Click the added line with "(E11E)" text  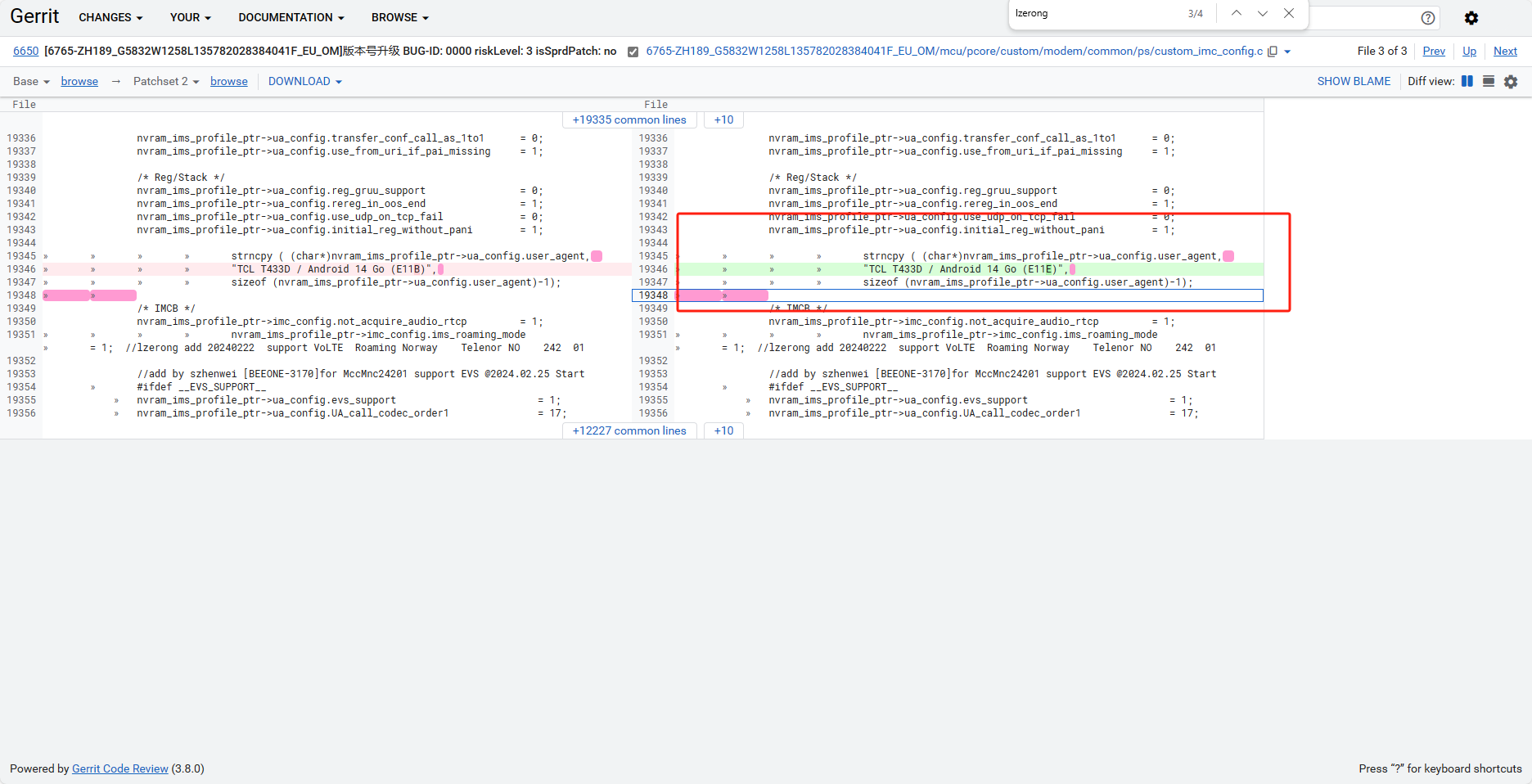[970, 269]
